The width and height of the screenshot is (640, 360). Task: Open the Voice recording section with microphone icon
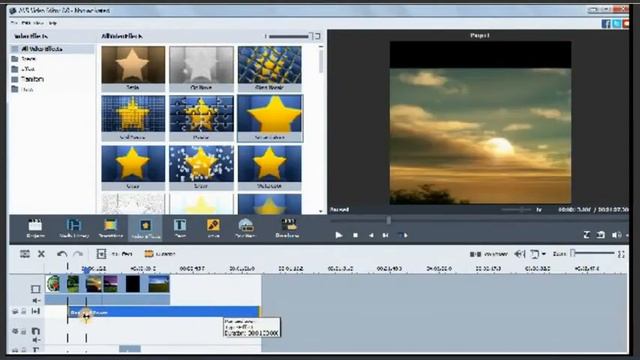[213, 228]
